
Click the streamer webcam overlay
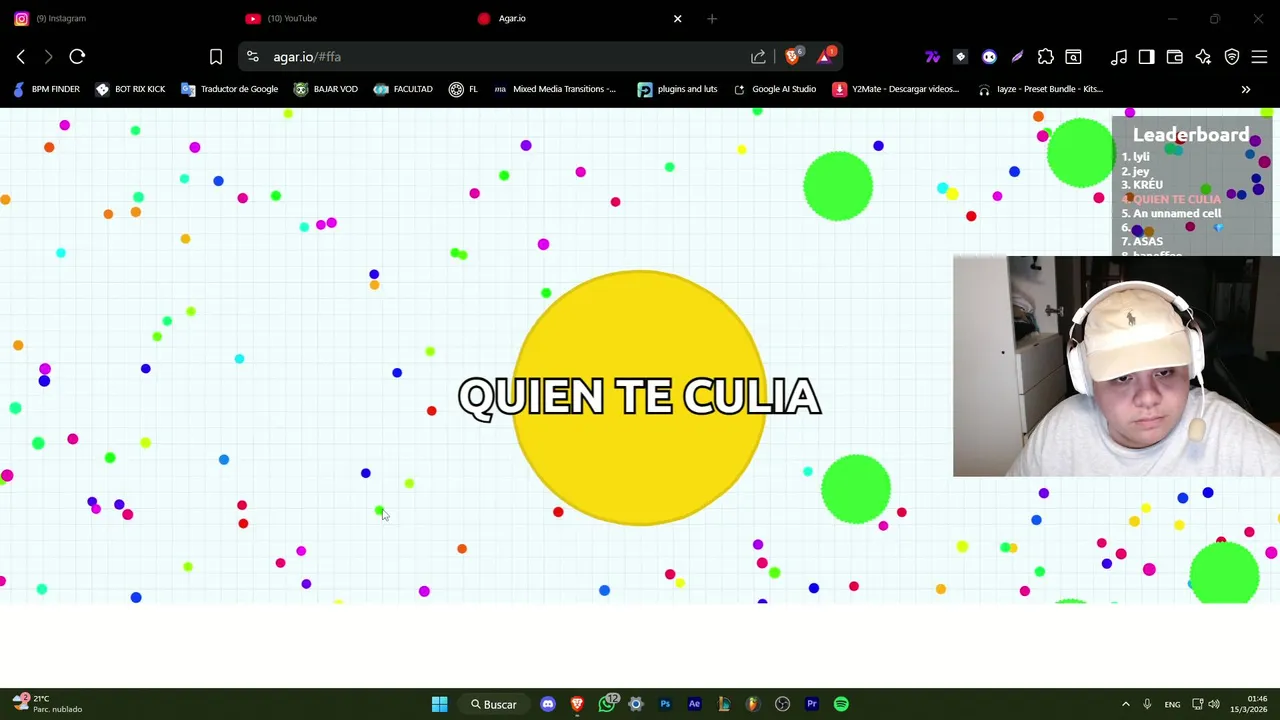(x=1116, y=366)
